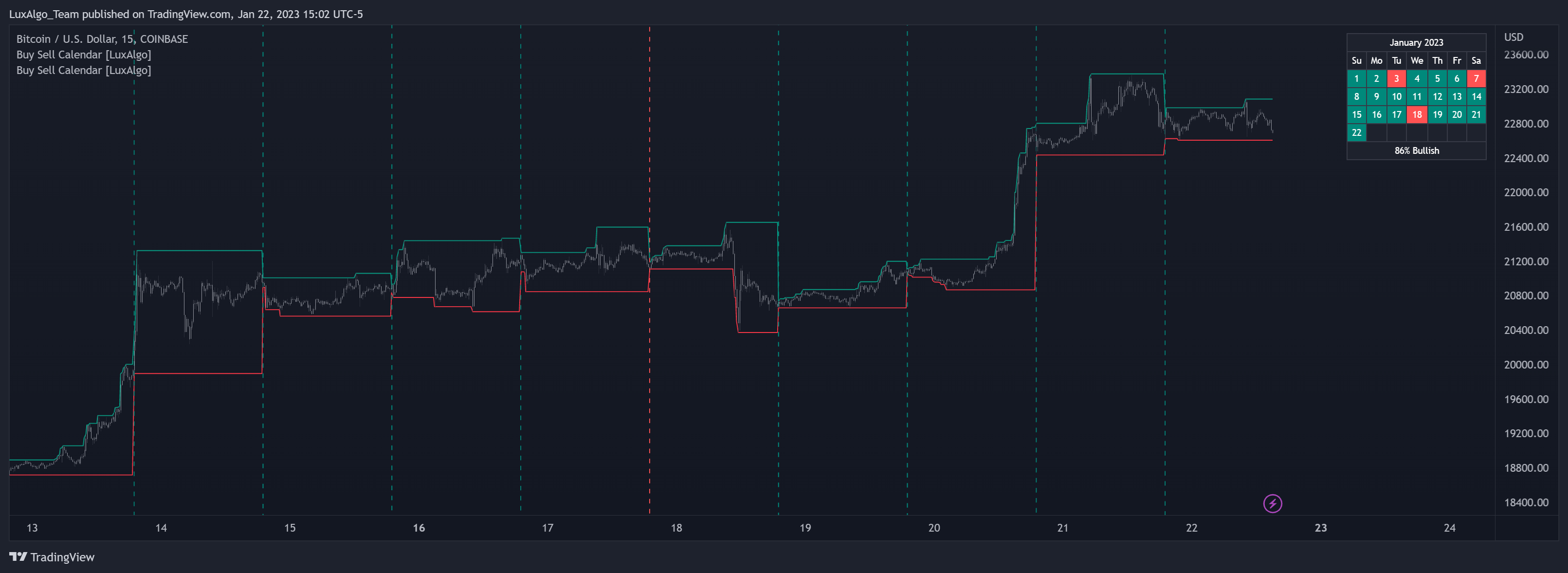Click green calendar day 5
This screenshot has height=573, width=1568.
pyautogui.click(x=1437, y=78)
